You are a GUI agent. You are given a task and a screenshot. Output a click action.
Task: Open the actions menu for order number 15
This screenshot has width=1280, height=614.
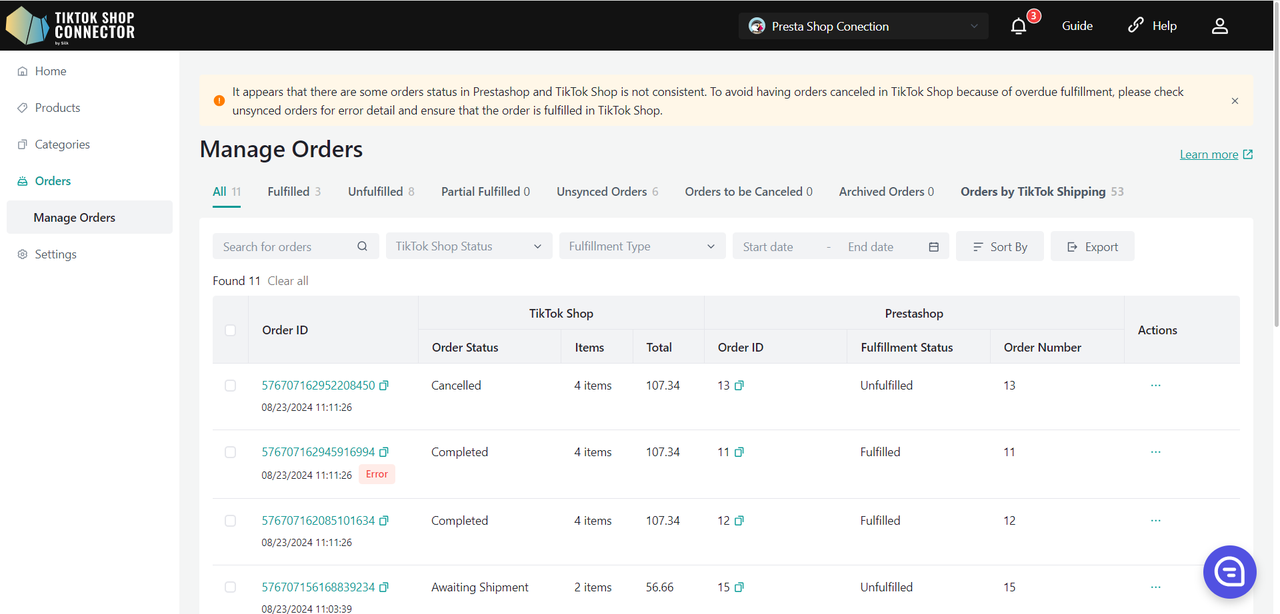click(x=1156, y=587)
